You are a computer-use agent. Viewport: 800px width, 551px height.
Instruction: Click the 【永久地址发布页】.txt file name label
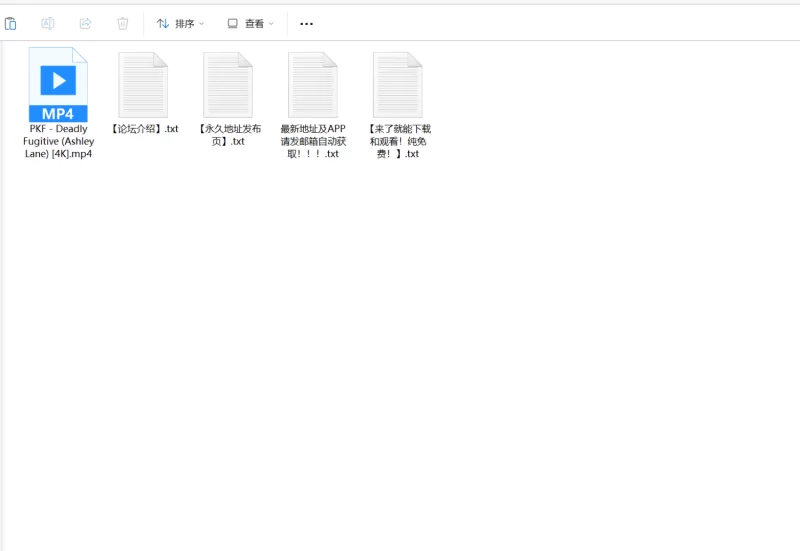[228, 135]
